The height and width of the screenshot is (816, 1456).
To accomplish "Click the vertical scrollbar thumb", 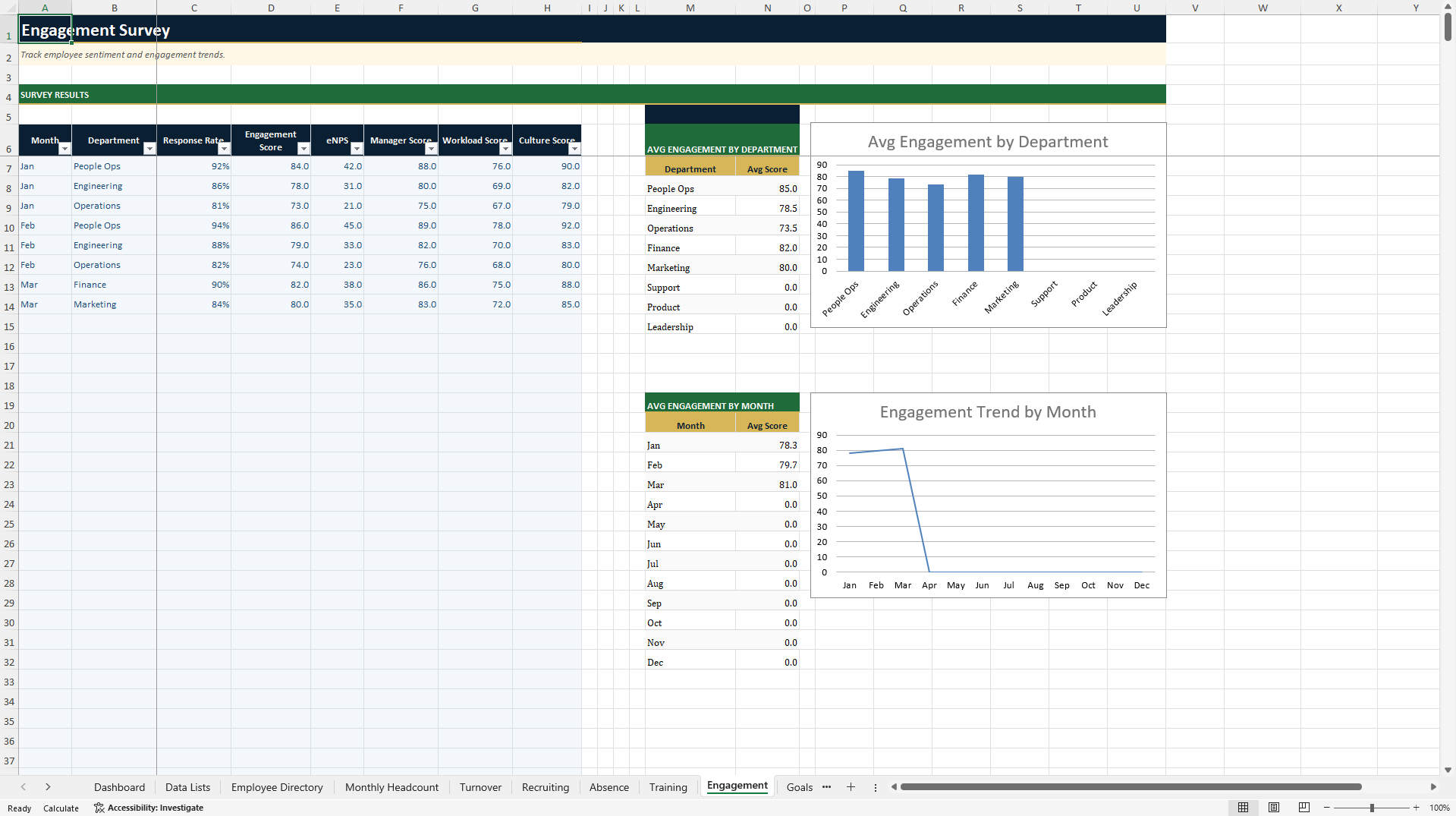I will pos(1448,27).
